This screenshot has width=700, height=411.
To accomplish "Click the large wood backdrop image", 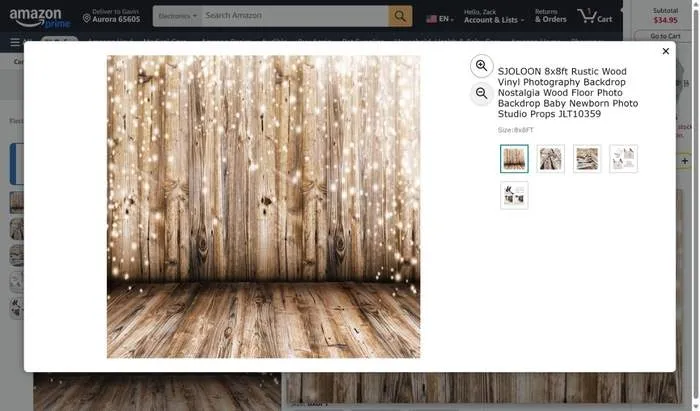I will click(263, 207).
